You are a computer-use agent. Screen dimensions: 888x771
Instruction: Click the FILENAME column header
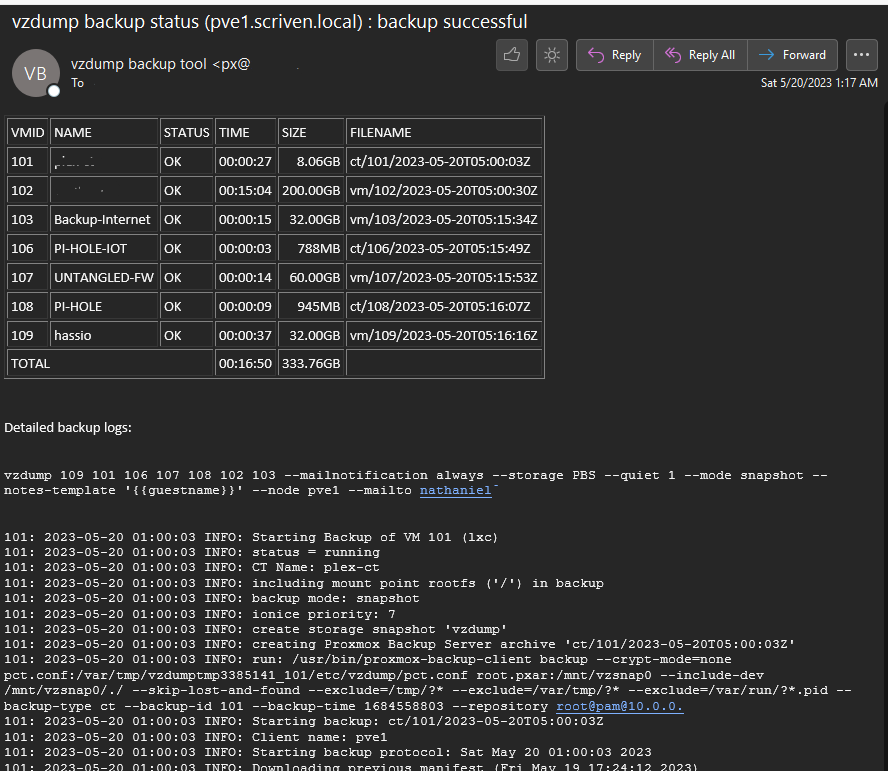pyautogui.click(x=444, y=133)
